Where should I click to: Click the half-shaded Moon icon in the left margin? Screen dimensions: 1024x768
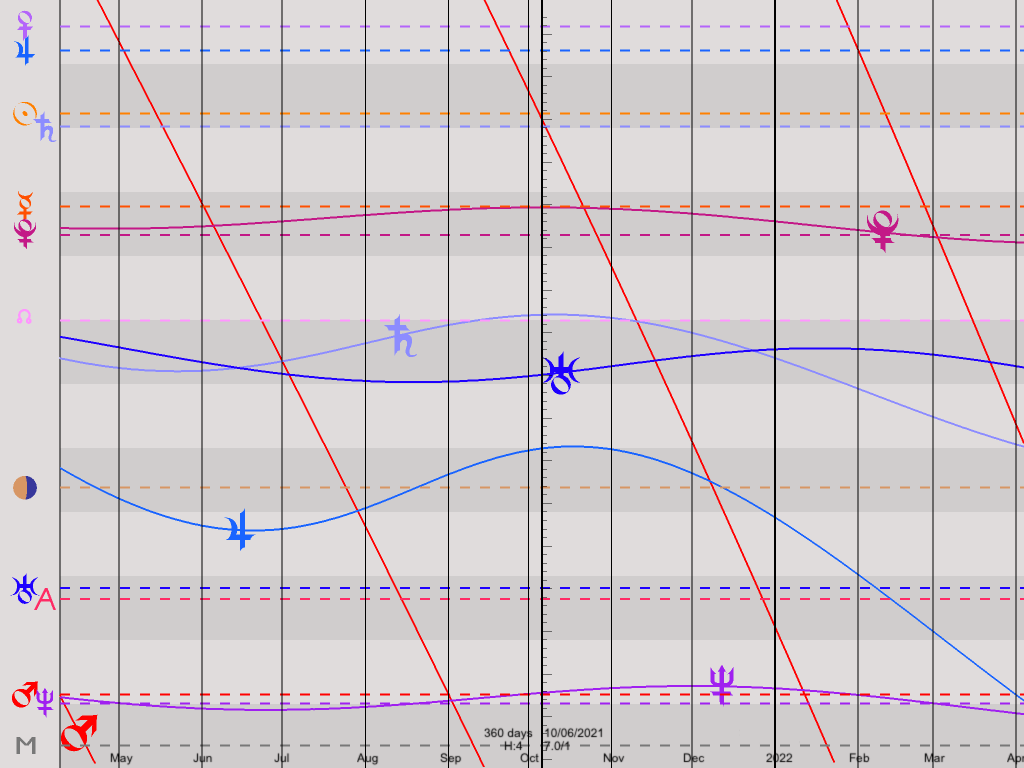pos(25,488)
